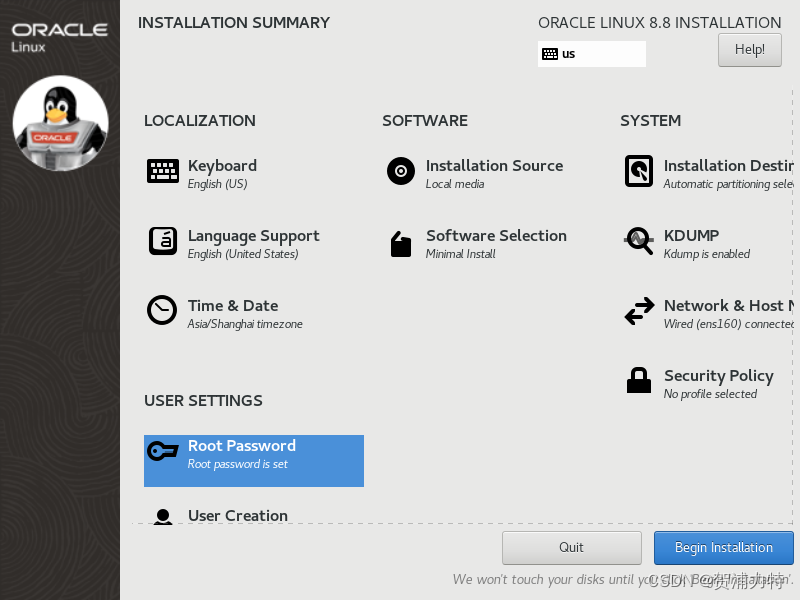This screenshot has height=600, width=800.
Task: Open the Help! button
Action: [749, 50]
